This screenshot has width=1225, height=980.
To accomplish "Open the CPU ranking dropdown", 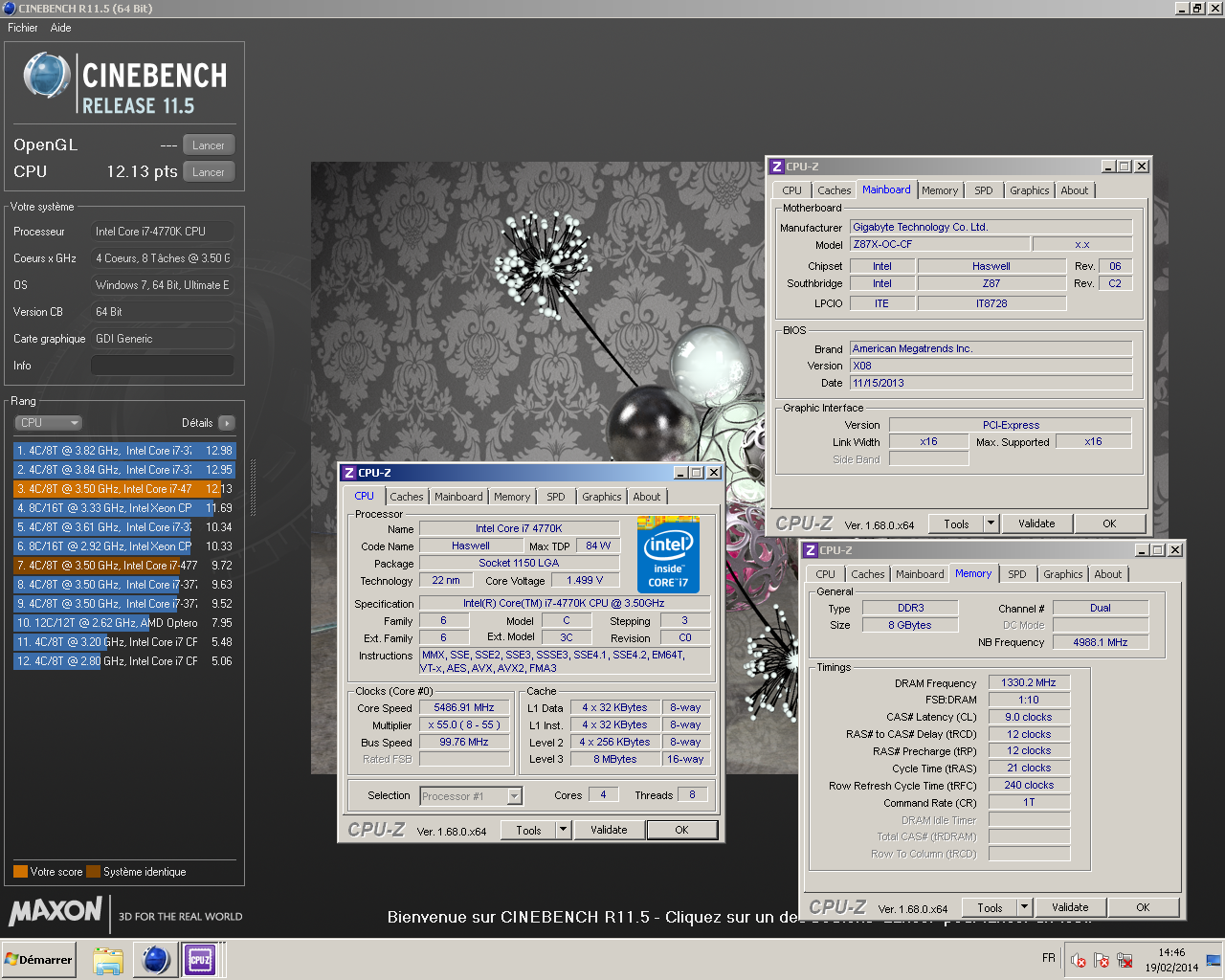I will tap(49, 423).
